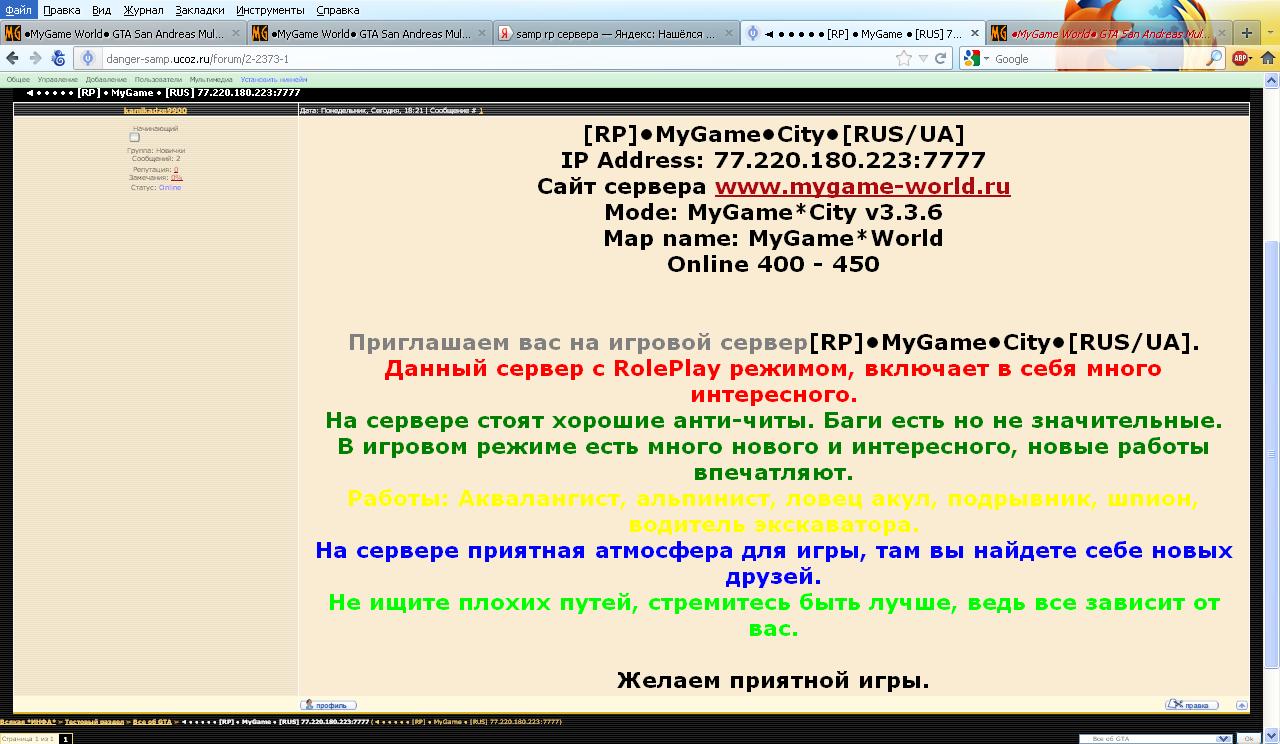Open the list-all-tabs dropdown arrow

tap(1270, 33)
